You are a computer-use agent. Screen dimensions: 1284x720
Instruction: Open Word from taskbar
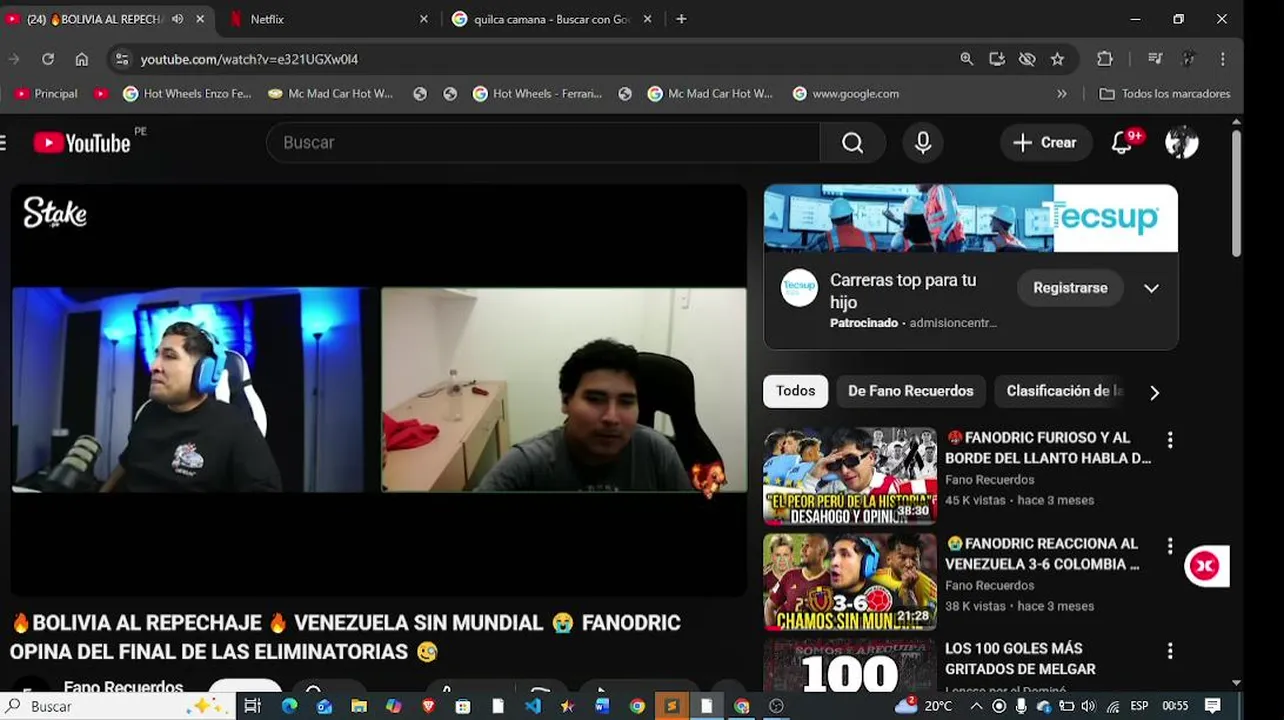coord(602,706)
